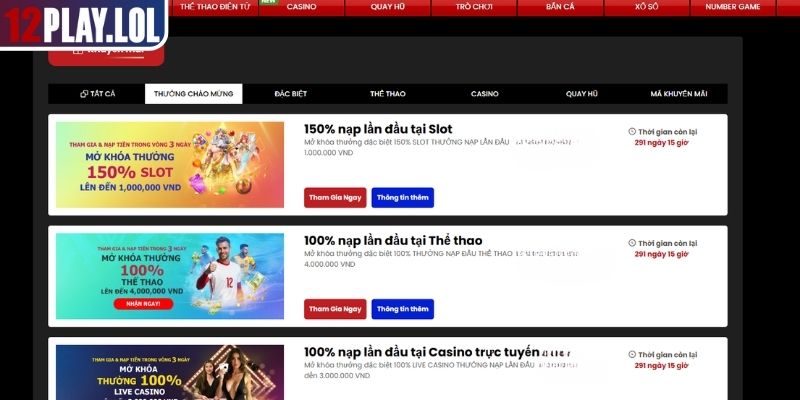Open the Casino top menu item
The width and height of the screenshot is (800, 400).
(x=301, y=7)
